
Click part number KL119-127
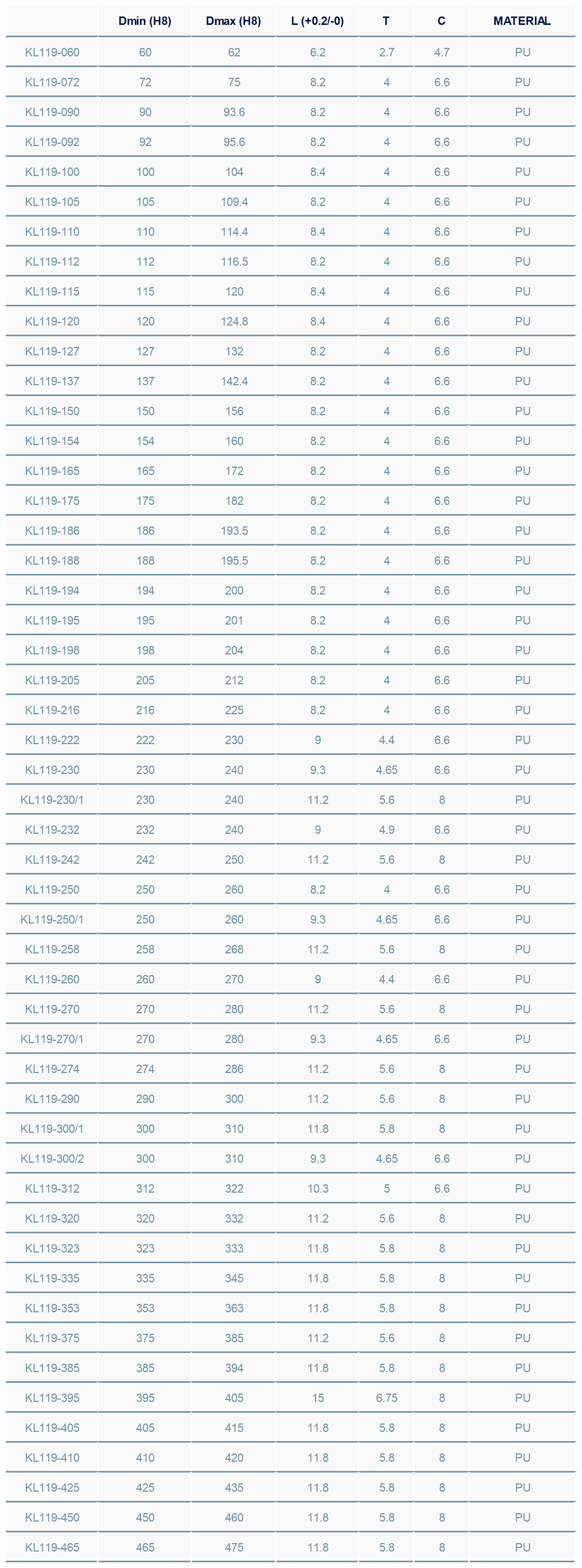(53, 351)
